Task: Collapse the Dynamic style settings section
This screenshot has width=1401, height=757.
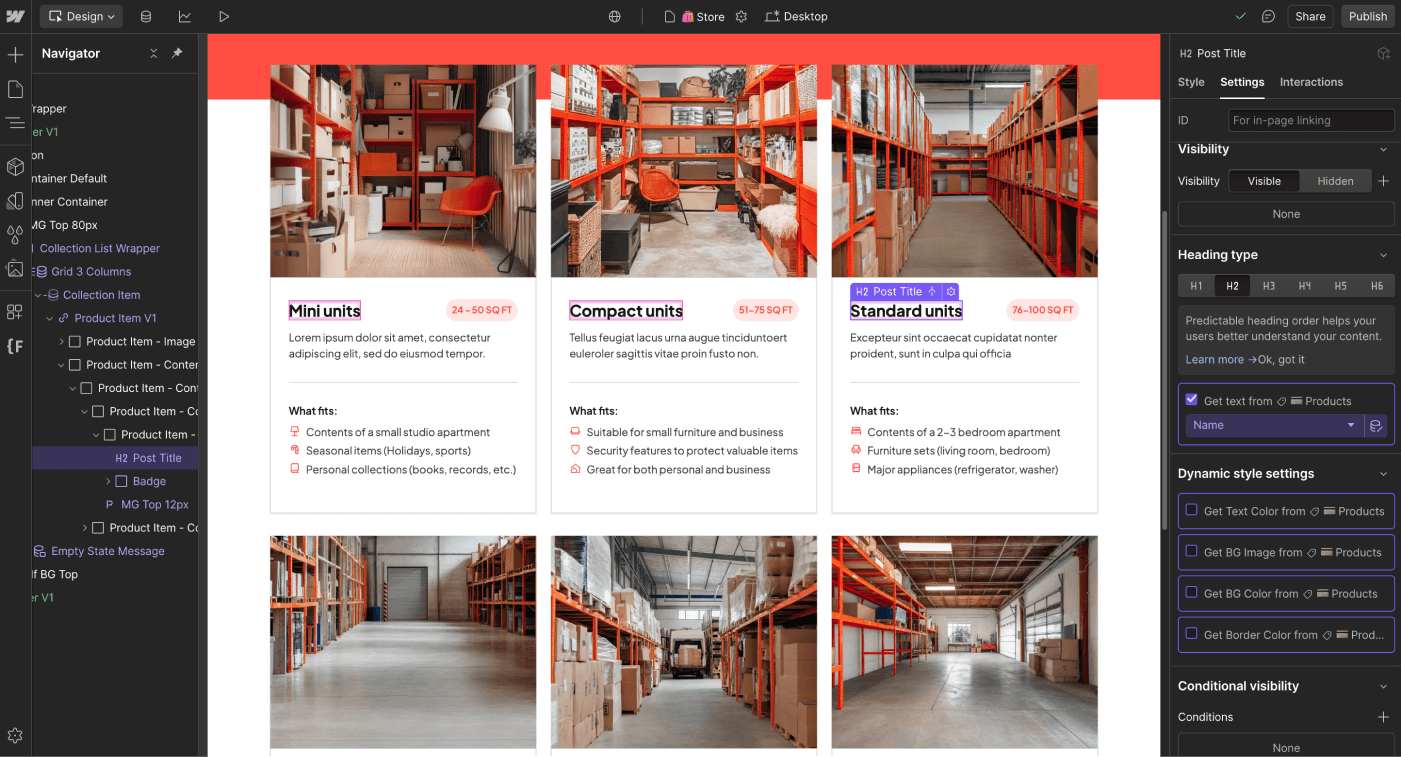Action: 1384,473
